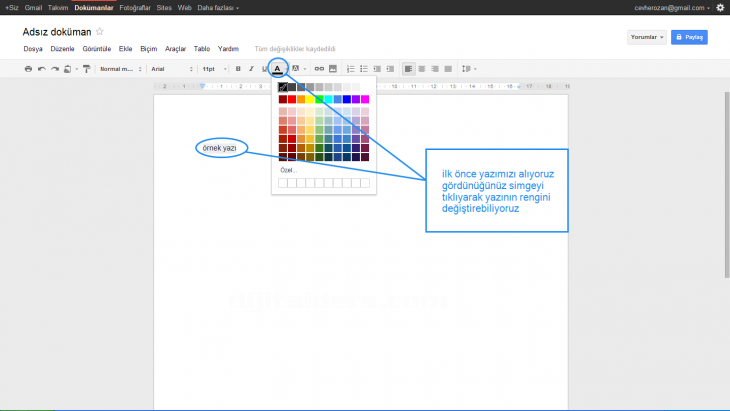Click the insert link icon
730x411 pixels.
[319, 69]
